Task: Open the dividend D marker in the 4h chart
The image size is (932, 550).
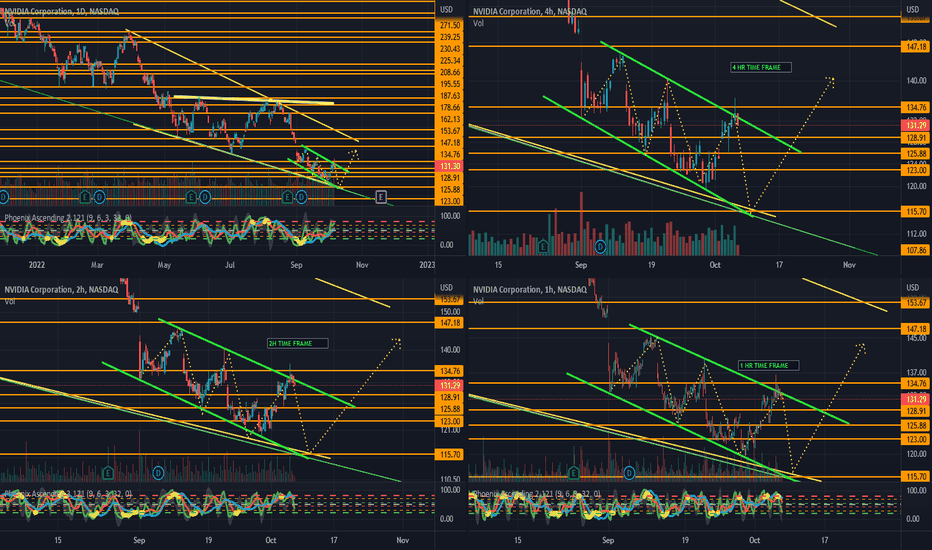Action: (600, 246)
